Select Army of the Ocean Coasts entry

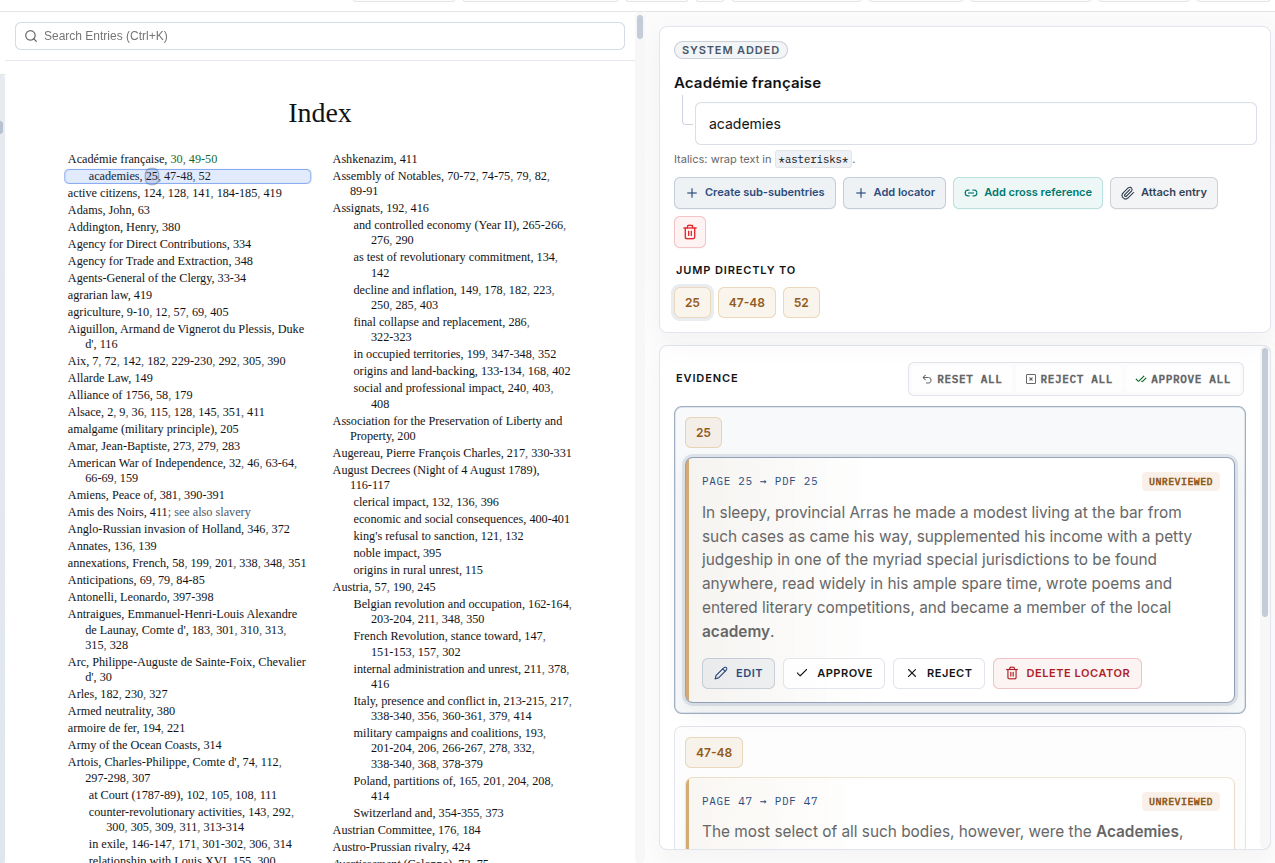click(x=145, y=745)
